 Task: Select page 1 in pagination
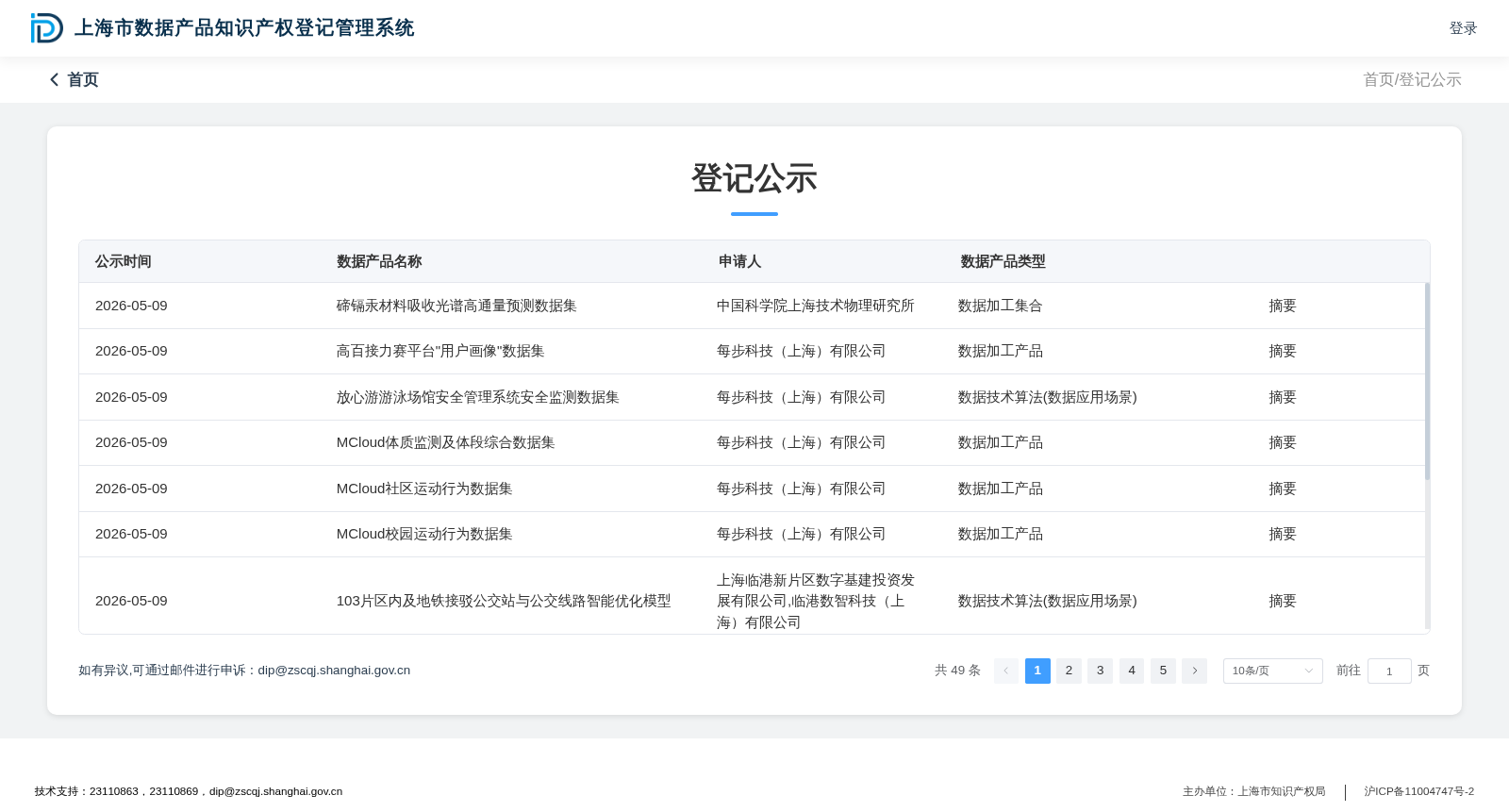[1037, 671]
